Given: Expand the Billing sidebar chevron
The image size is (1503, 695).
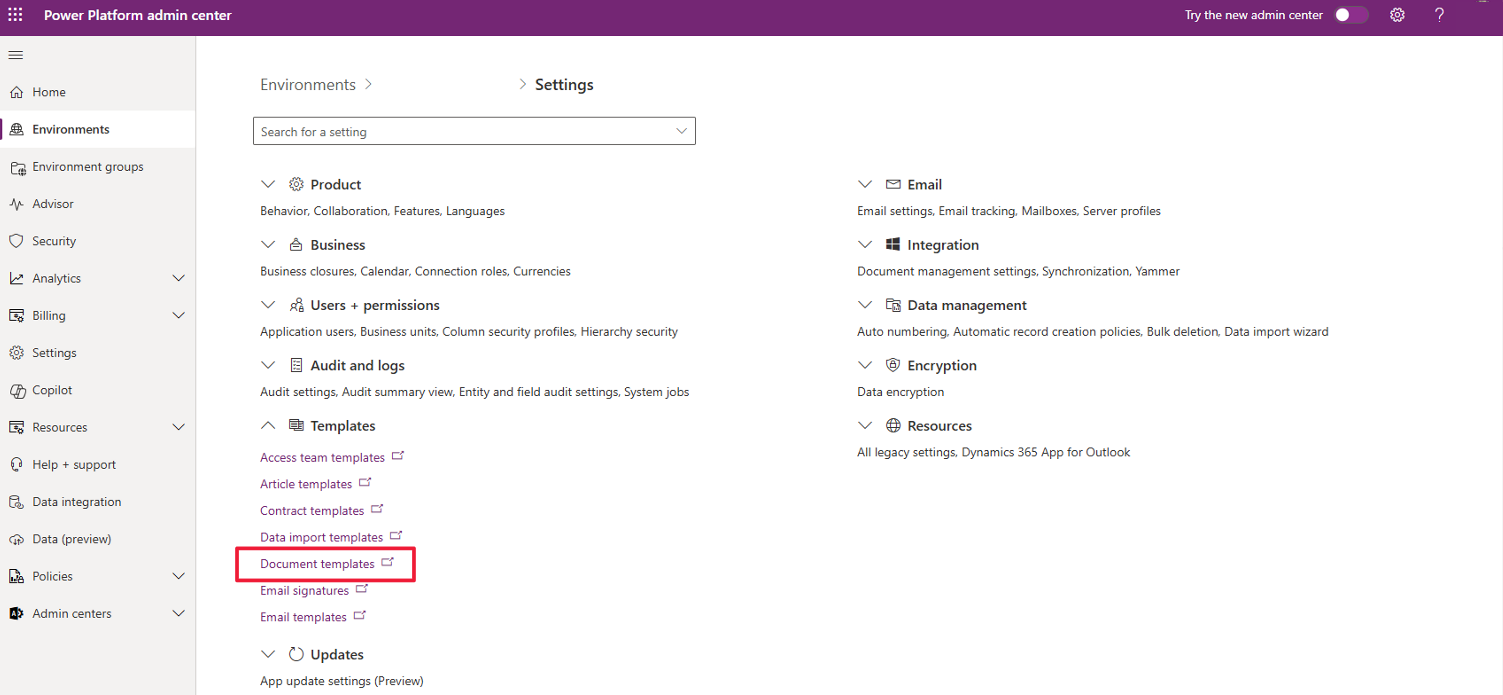Looking at the screenshot, I should tap(179, 316).
